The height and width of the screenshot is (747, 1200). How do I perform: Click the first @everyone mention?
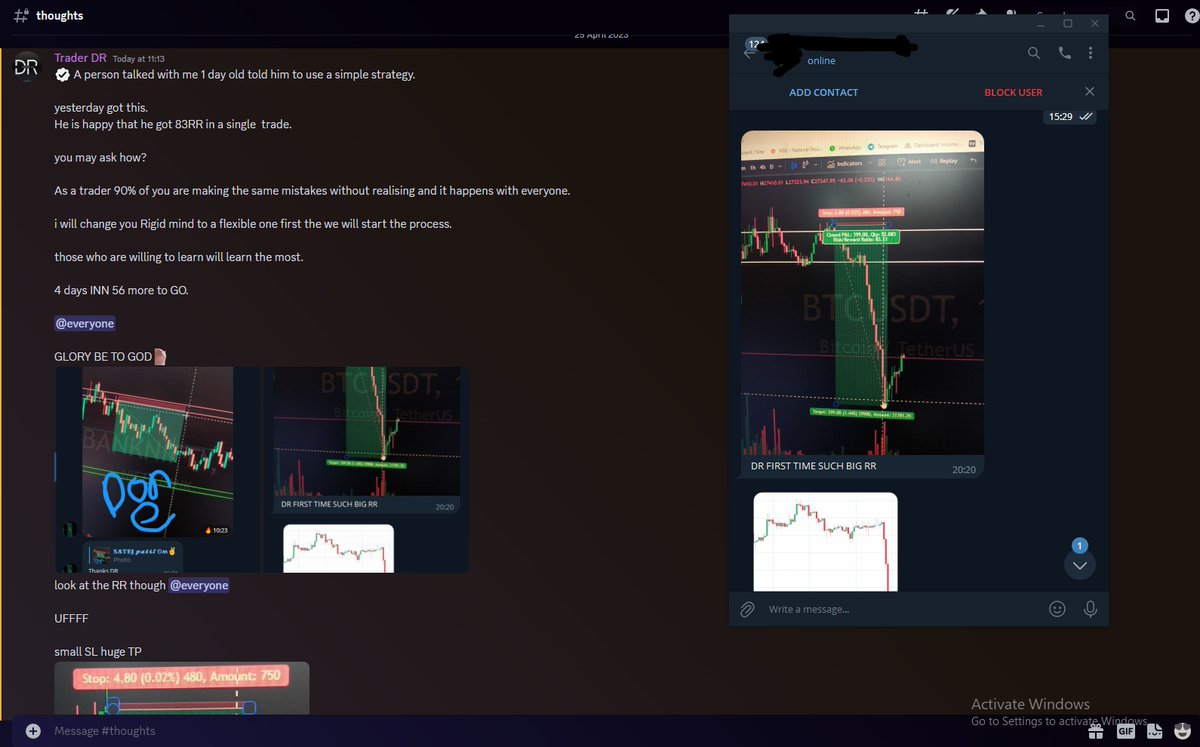(85, 324)
